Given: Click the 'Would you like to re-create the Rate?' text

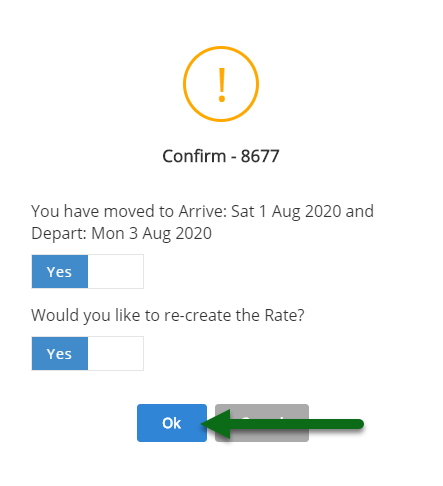Looking at the screenshot, I should 168,315.
